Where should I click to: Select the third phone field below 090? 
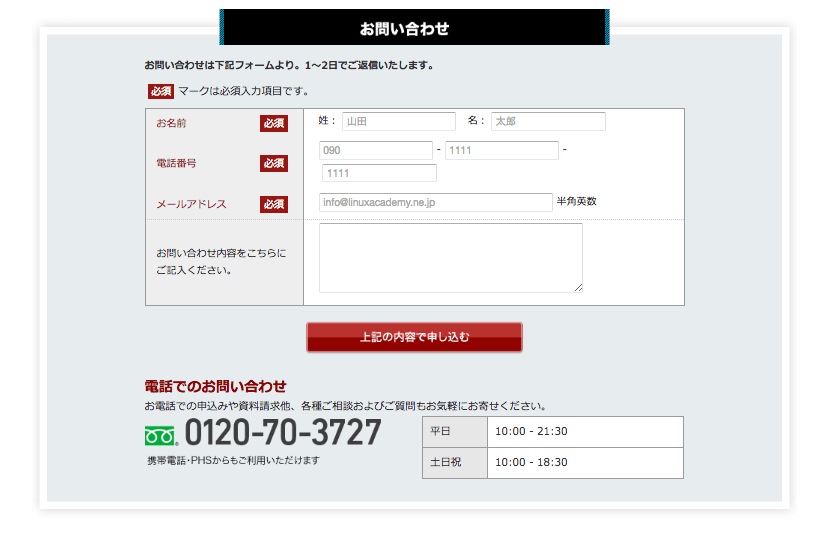[x=379, y=173]
